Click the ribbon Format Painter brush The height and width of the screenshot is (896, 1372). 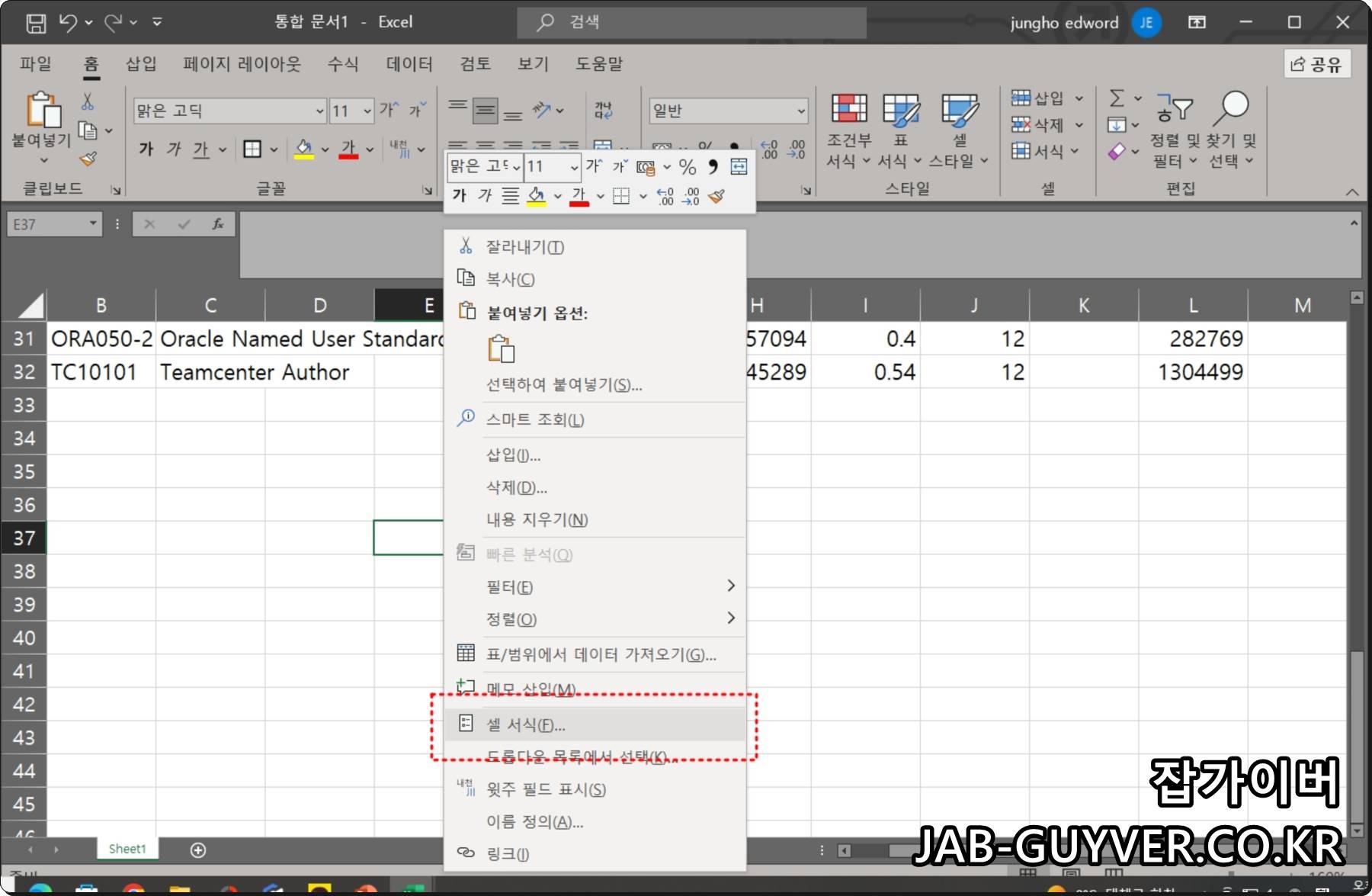click(88, 159)
